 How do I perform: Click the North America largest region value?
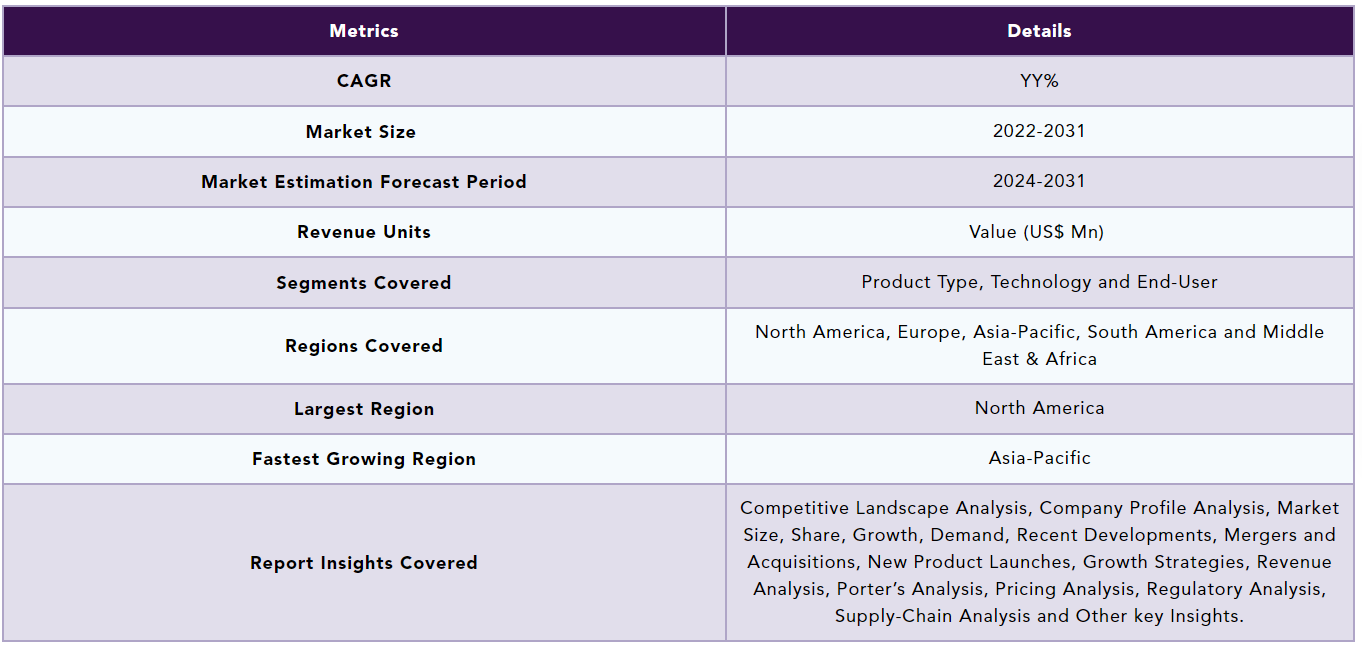click(1040, 408)
